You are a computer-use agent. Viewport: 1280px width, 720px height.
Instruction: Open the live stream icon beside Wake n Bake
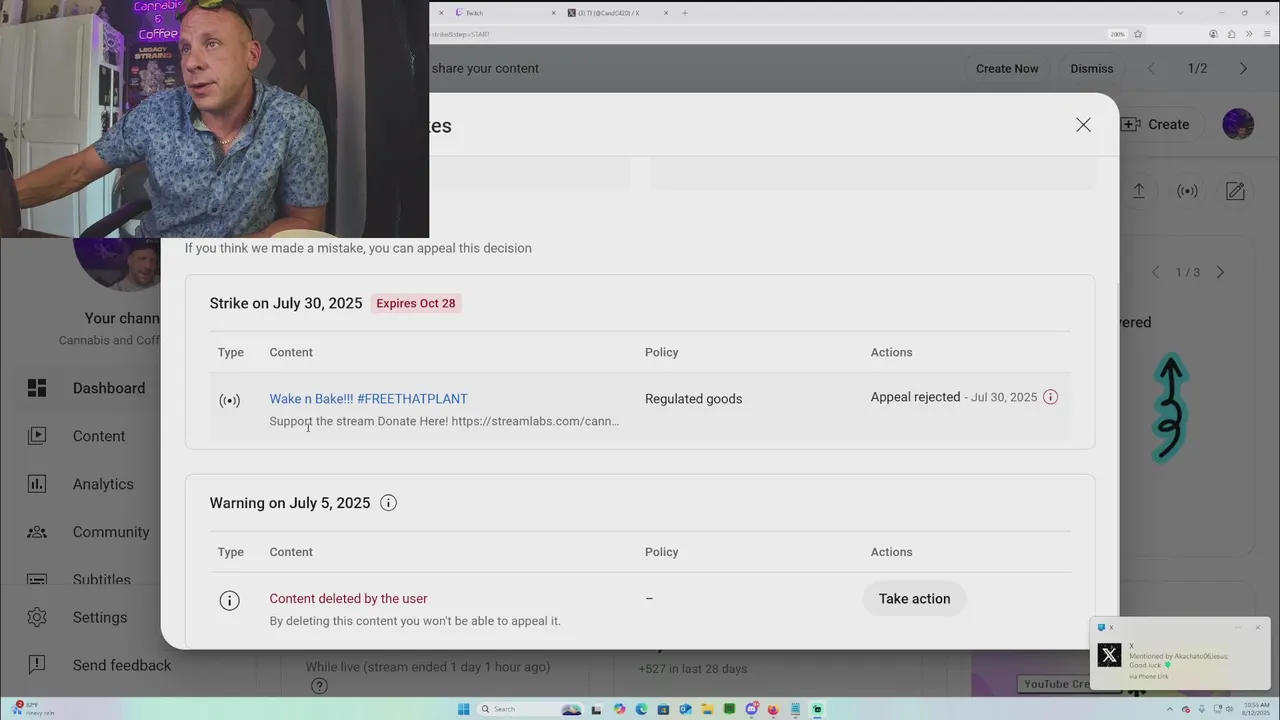(x=230, y=400)
